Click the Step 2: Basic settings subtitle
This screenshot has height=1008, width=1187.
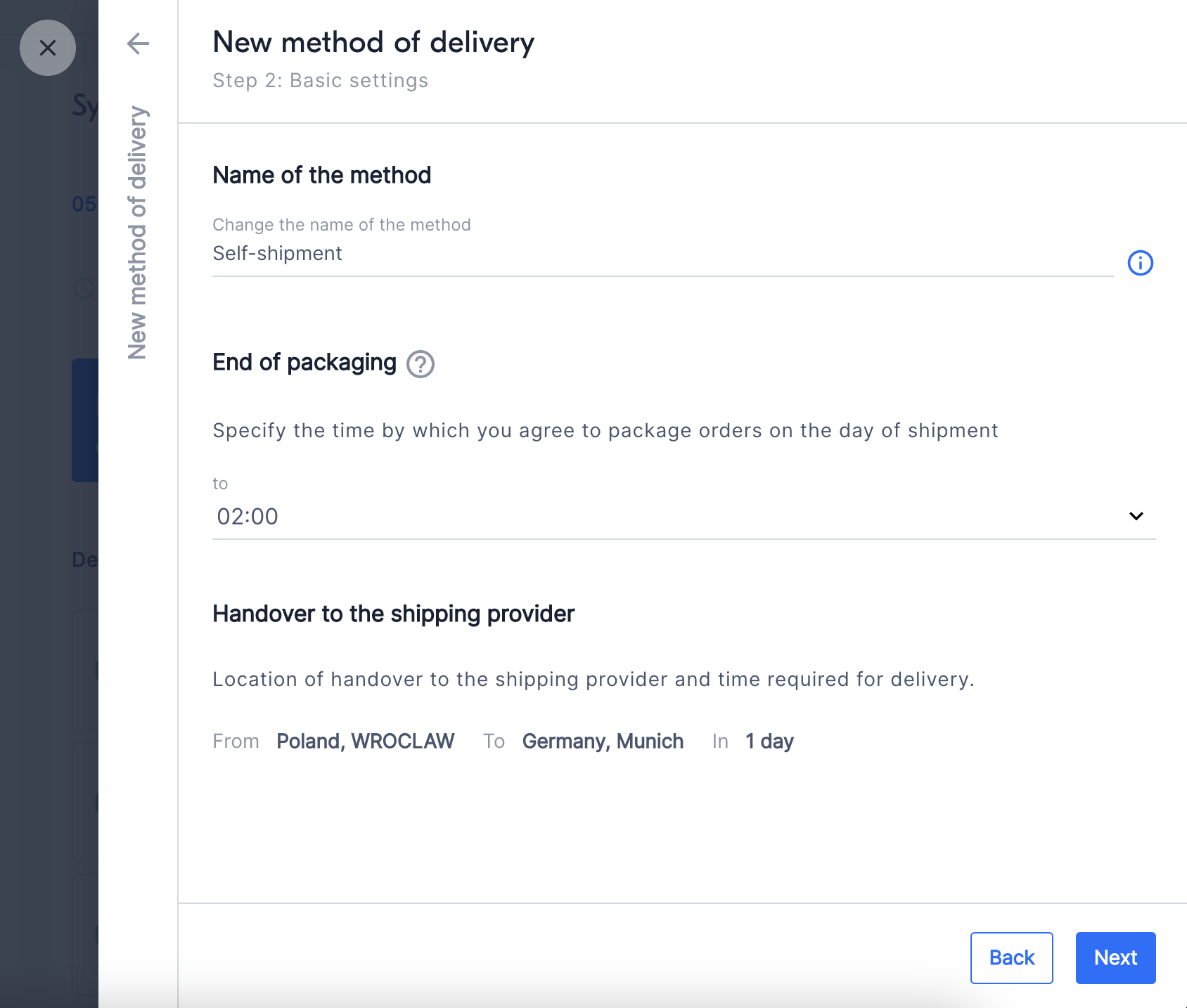321,80
